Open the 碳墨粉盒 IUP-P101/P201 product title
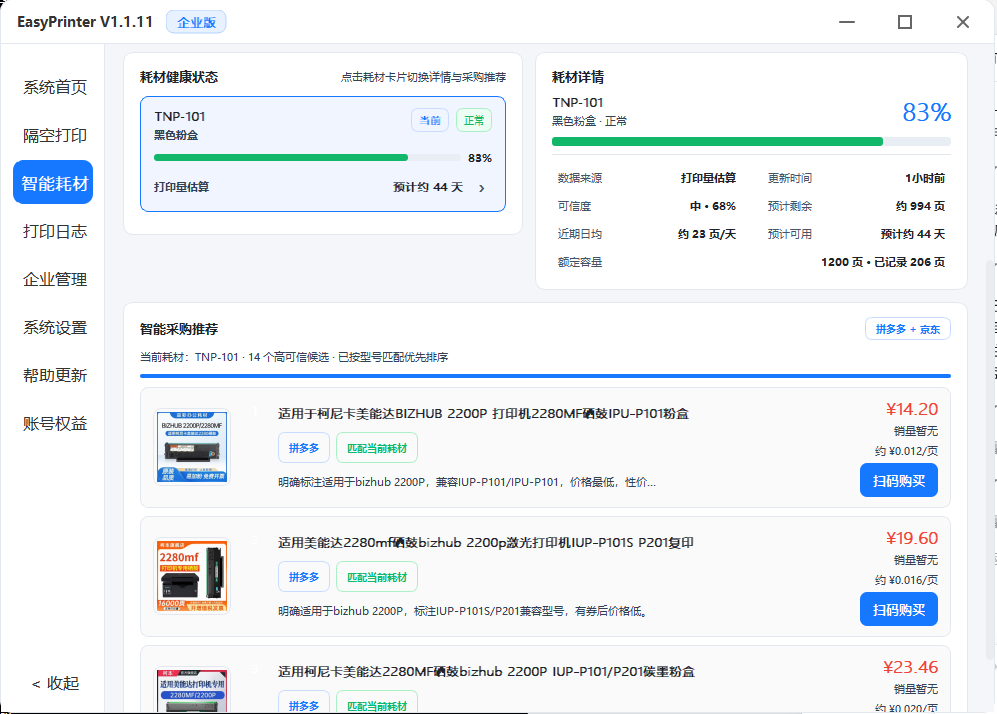 tap(486, 672)
